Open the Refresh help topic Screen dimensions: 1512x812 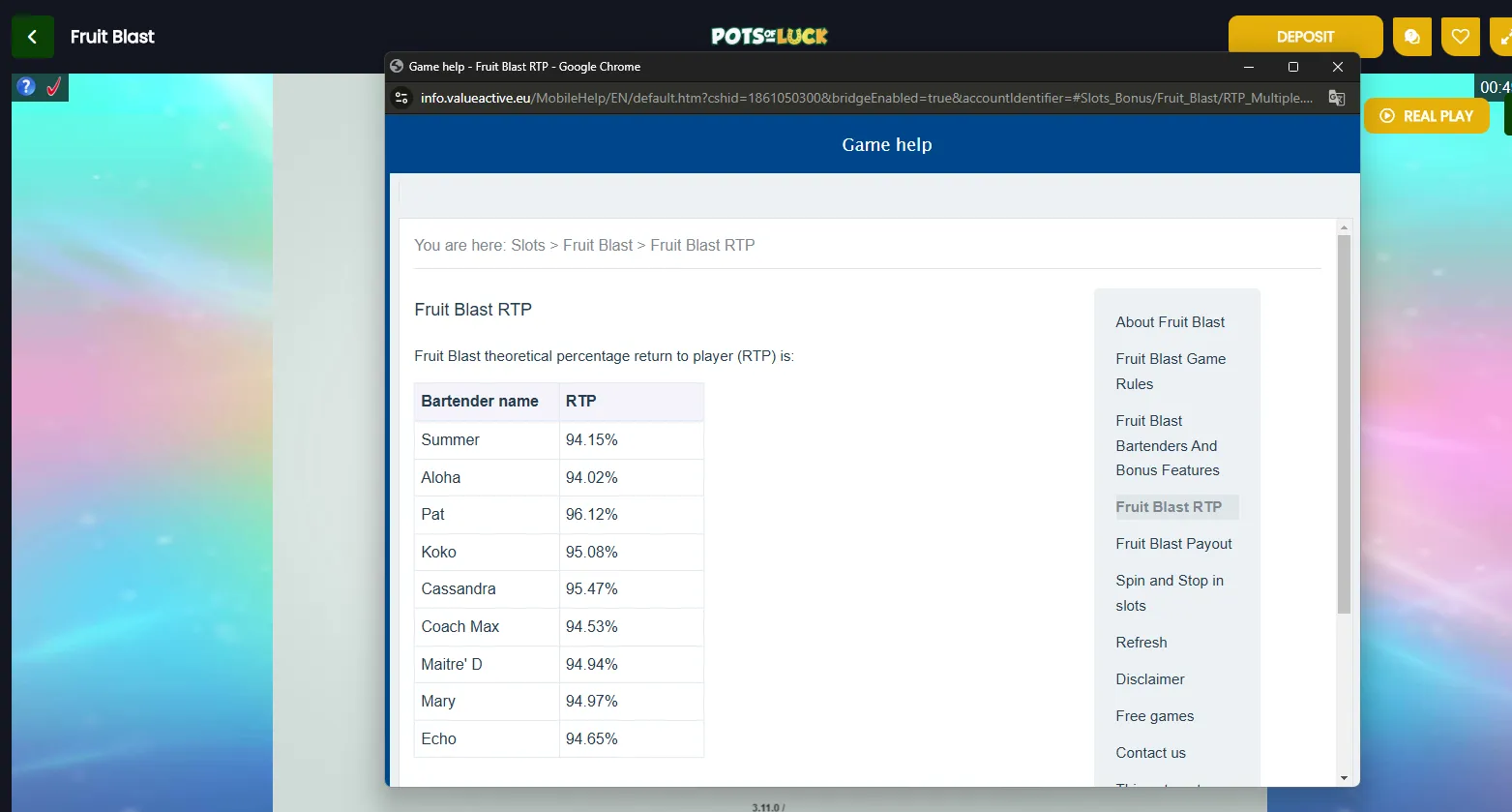1141,643
